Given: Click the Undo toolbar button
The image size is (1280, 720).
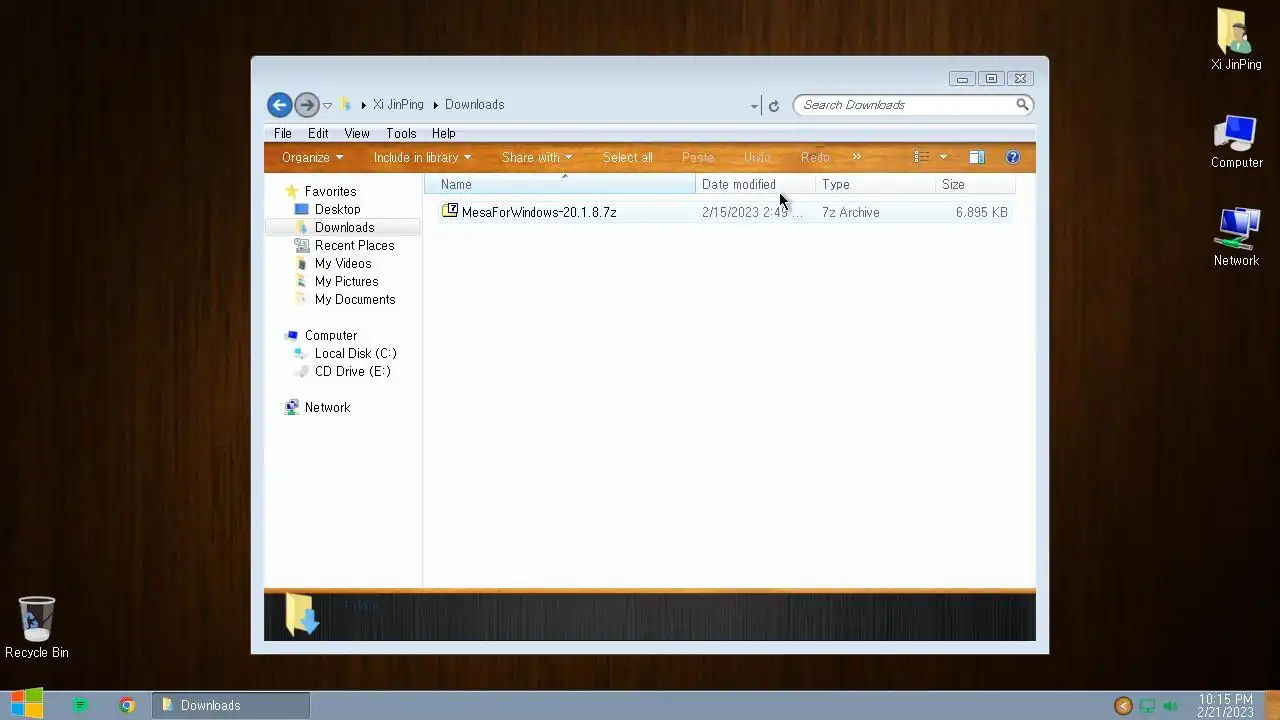Looking at the screenshot, I should point(757,157).
